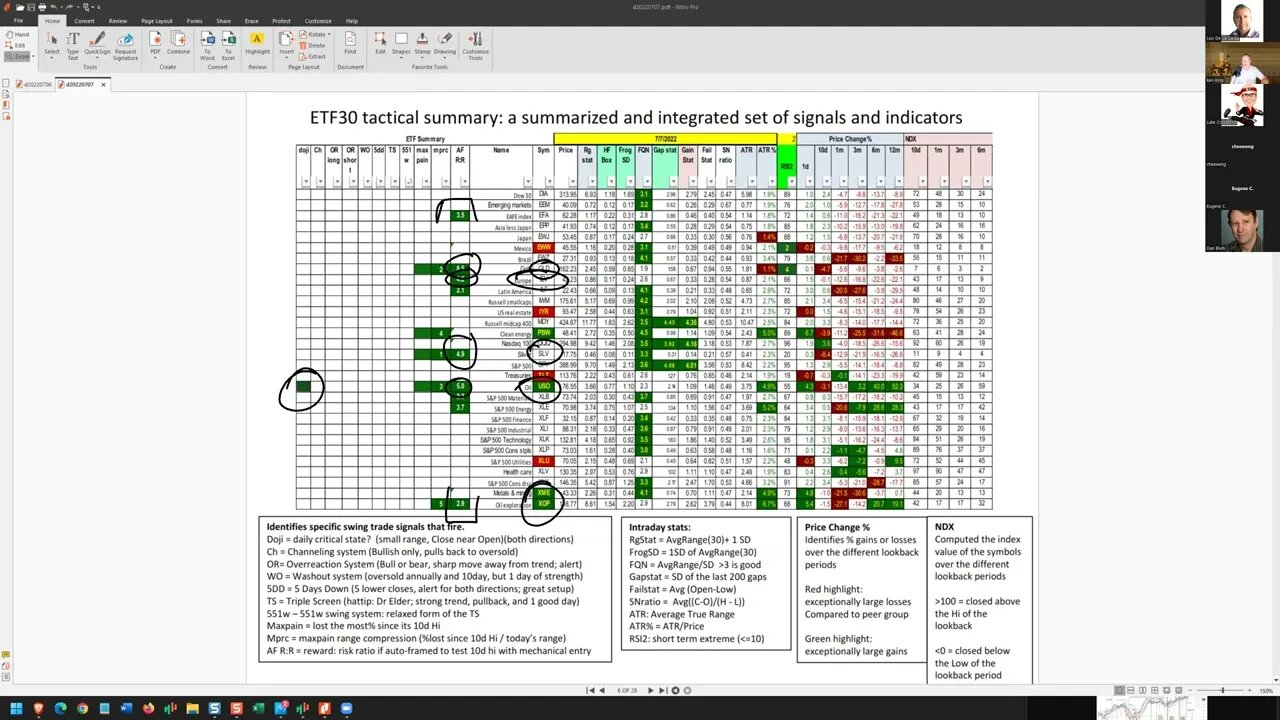
Task: Switch to the Review ribbon tab
Action: 118,20
